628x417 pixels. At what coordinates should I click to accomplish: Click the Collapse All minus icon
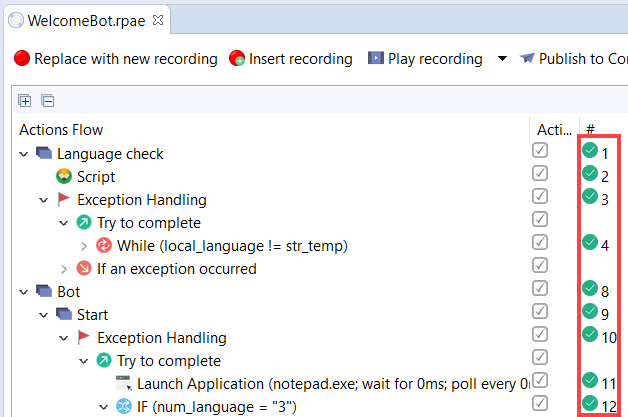[x=48, y=101]
